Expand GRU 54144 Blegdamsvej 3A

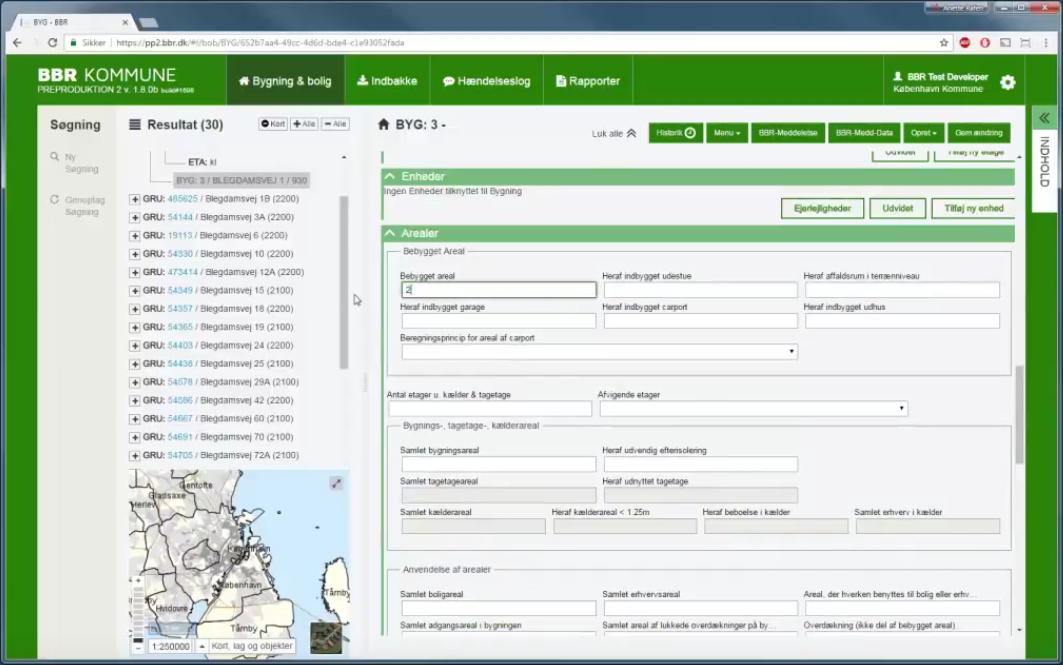tap(134, 218)
